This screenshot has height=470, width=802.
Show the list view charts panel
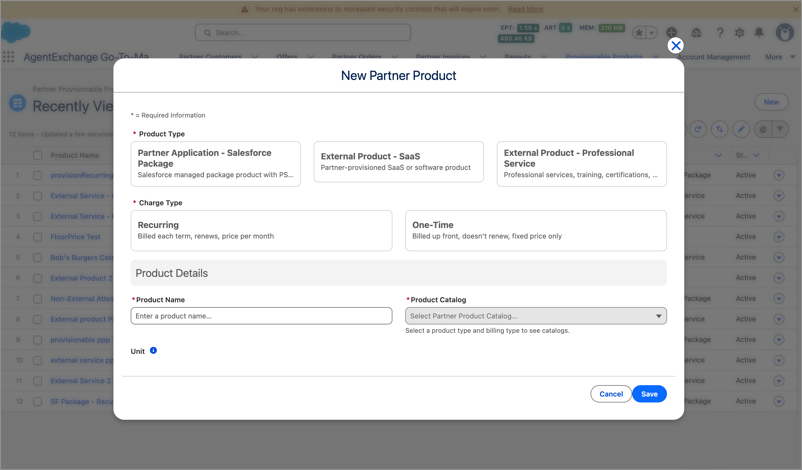[x=763, y=129]
